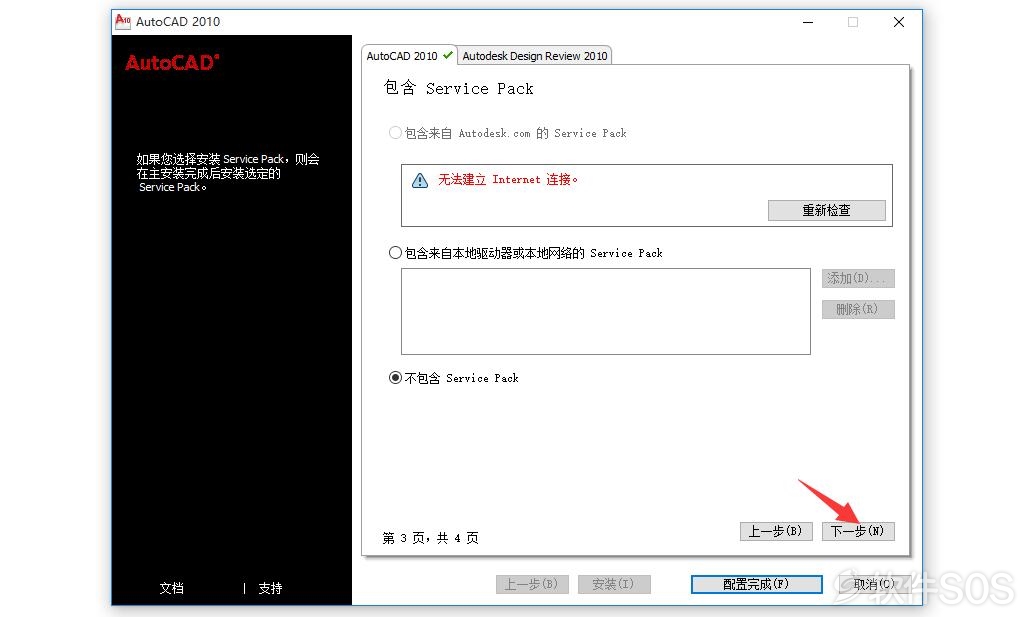Click the 无法建立 Internet 连接 error text

508,179
